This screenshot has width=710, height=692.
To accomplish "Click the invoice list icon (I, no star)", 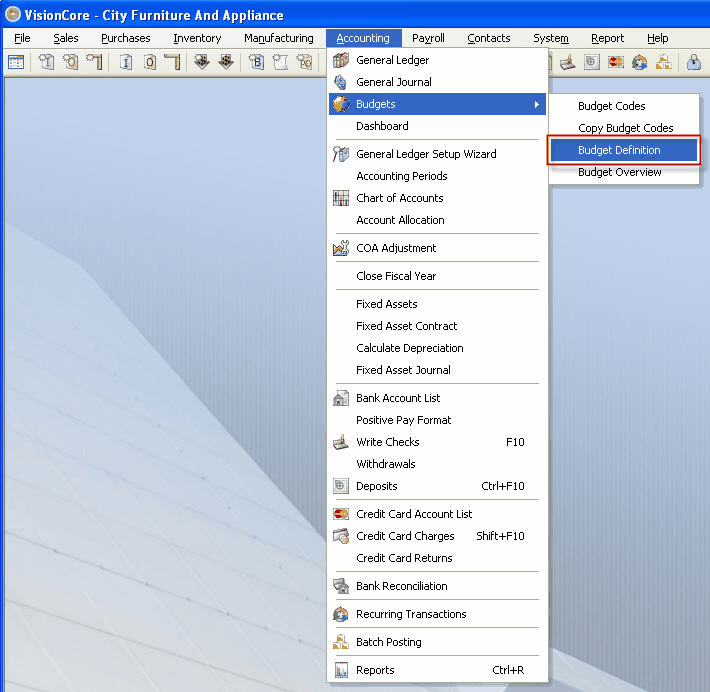I will click(126, 62).
